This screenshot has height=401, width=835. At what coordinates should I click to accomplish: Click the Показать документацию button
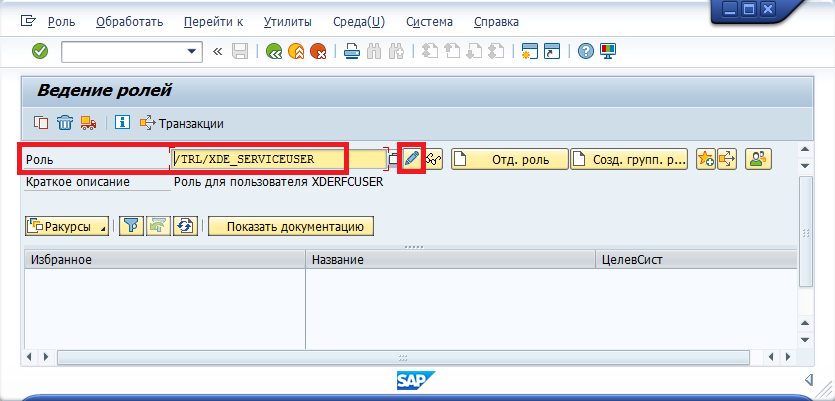(x=291, y=226)
